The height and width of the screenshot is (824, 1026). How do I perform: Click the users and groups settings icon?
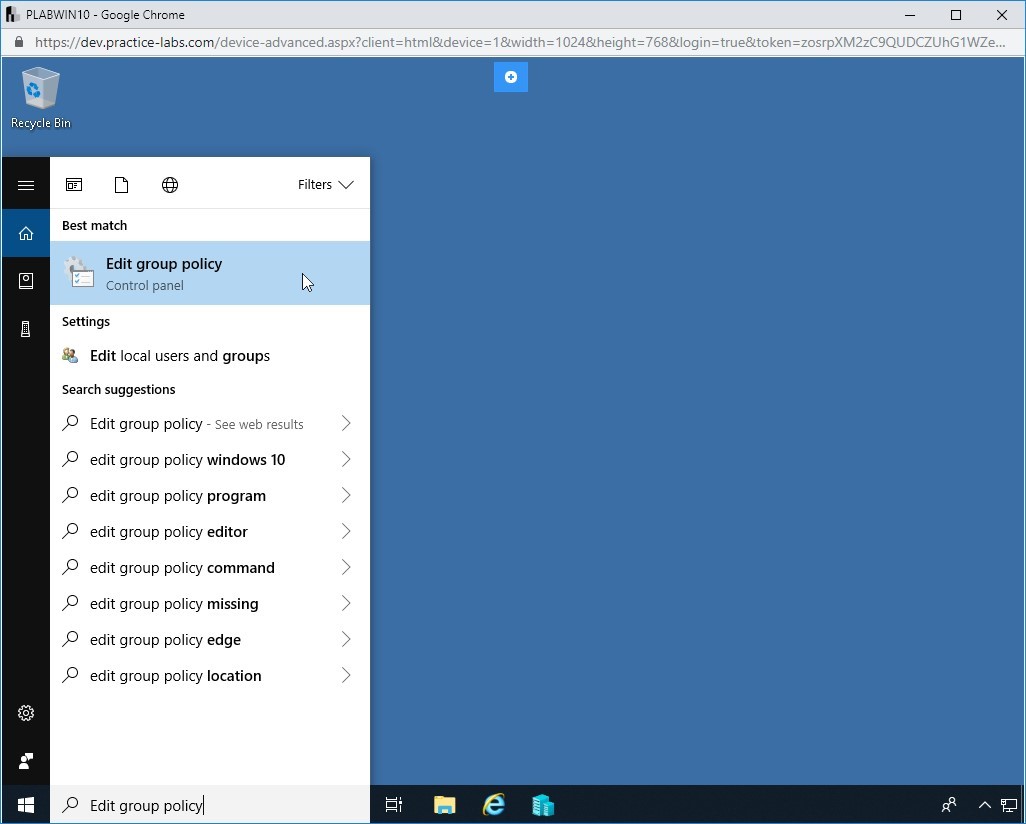click(70, 355)
